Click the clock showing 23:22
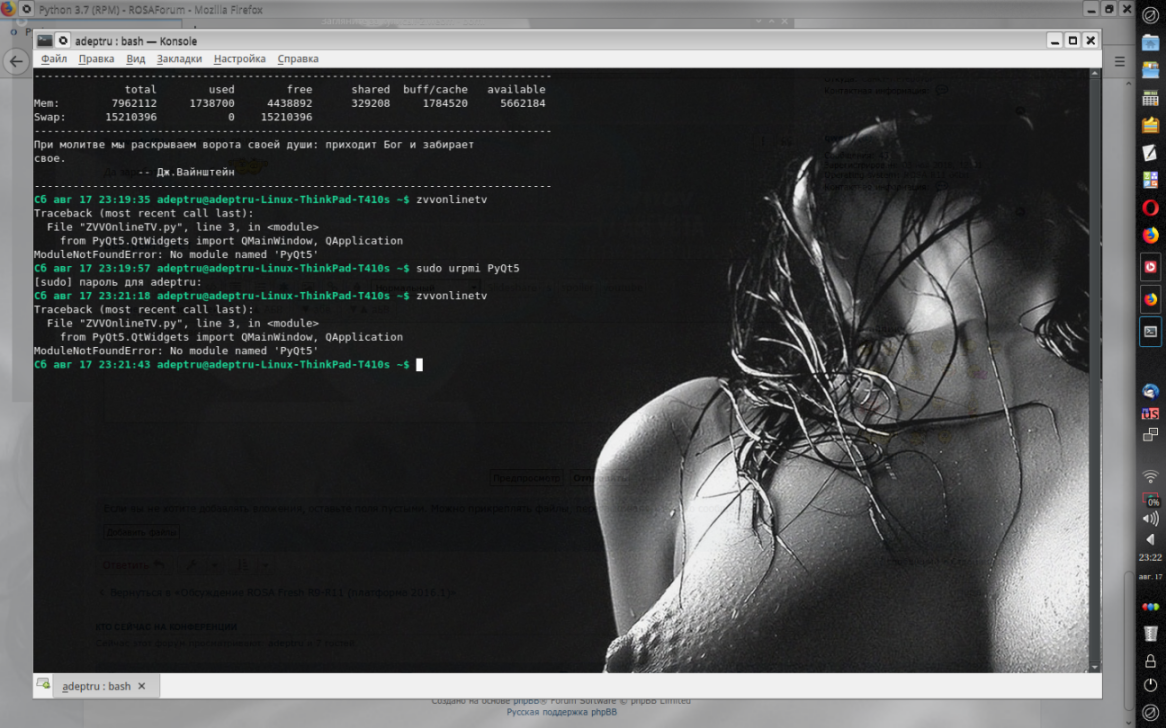This screenshot has width=1166, height=728. [1150, 557]
